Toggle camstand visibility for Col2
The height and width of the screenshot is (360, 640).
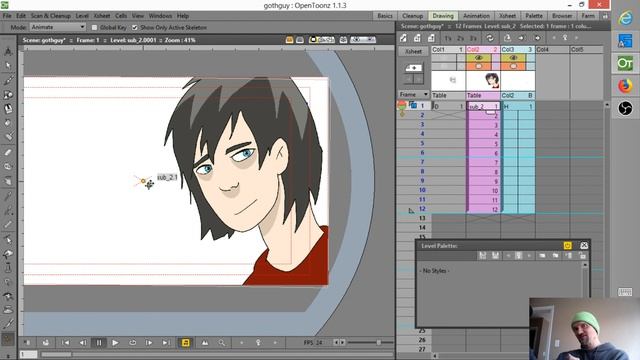479,66
